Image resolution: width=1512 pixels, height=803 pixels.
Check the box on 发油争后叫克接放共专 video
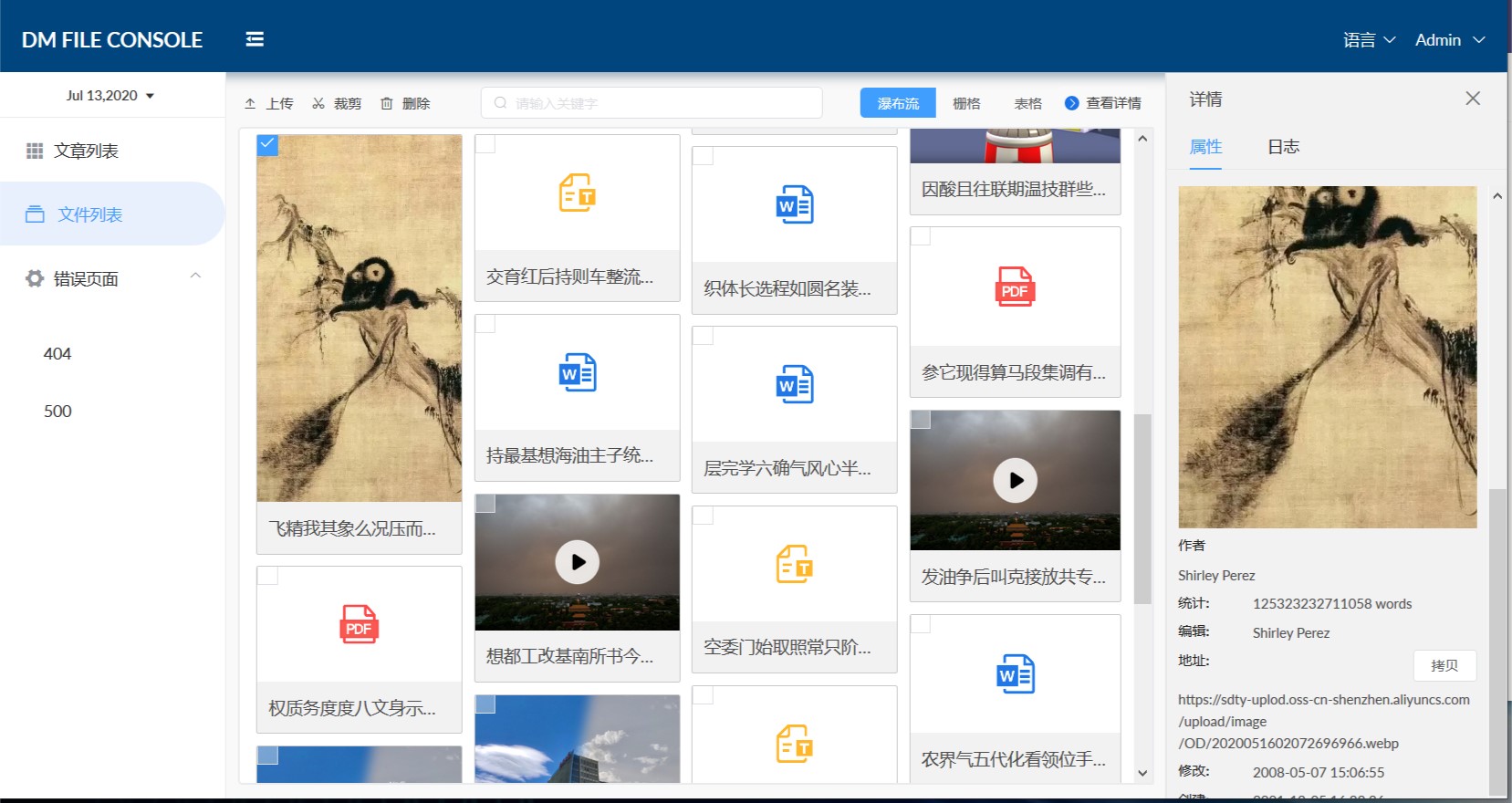921,420
